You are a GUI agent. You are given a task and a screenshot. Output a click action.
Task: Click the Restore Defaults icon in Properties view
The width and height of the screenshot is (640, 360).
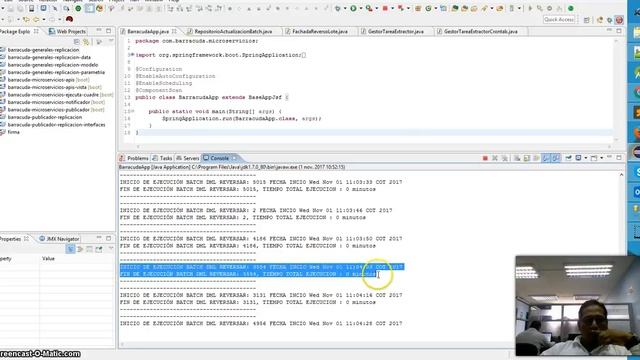89,249
